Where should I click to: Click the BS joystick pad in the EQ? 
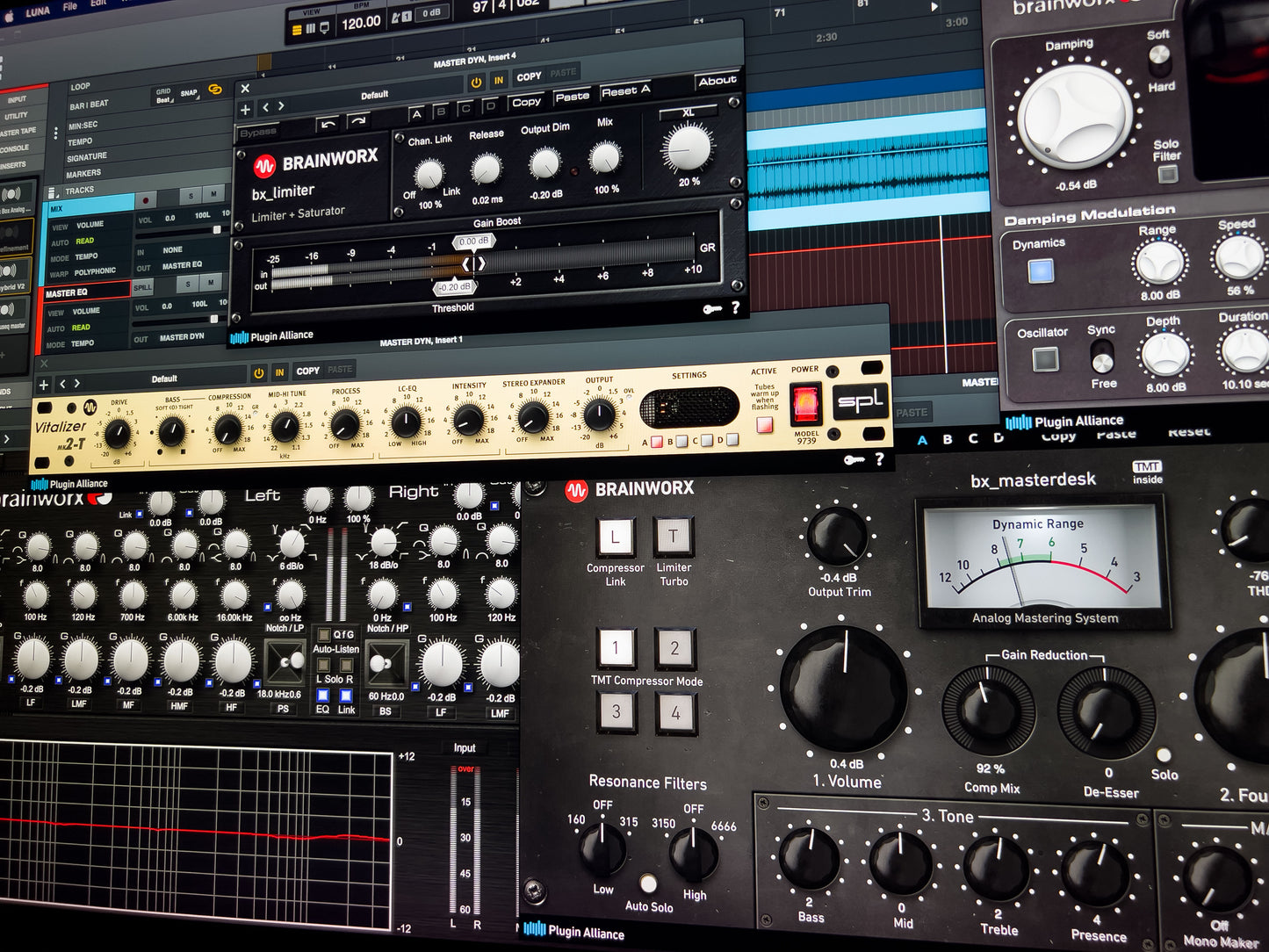tap(387, 664)
